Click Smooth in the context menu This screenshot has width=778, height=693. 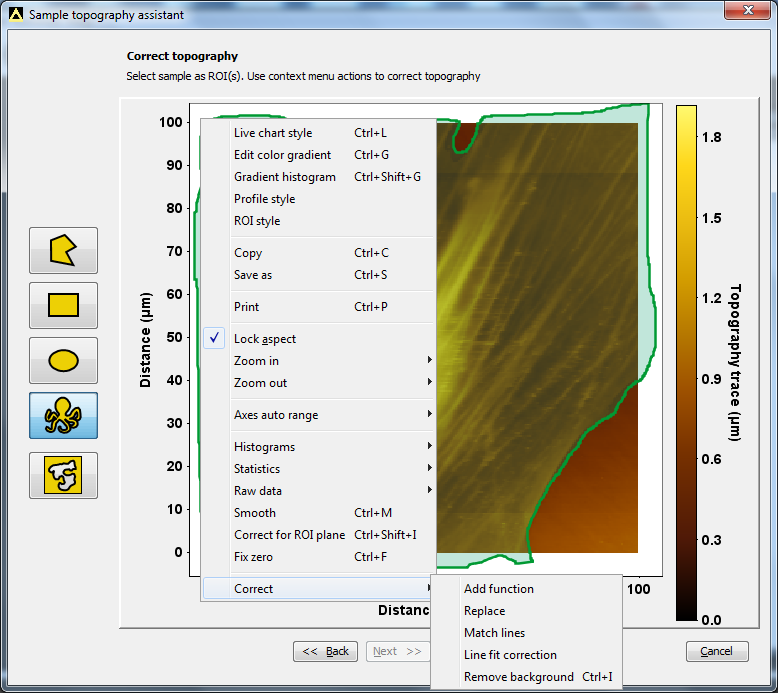pyautogui.click(x=255, y=513)
